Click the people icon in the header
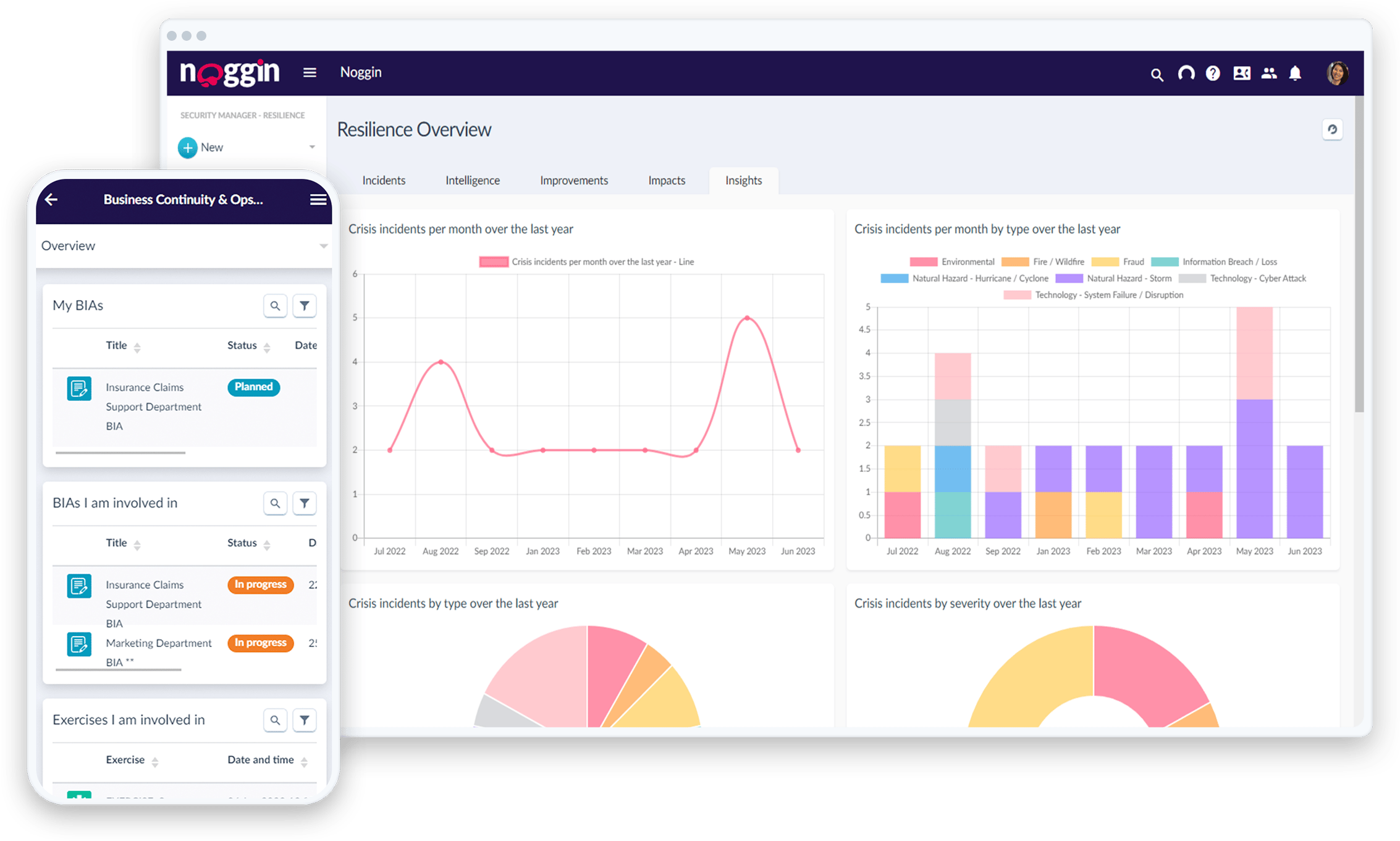 tap(1269, 73)
